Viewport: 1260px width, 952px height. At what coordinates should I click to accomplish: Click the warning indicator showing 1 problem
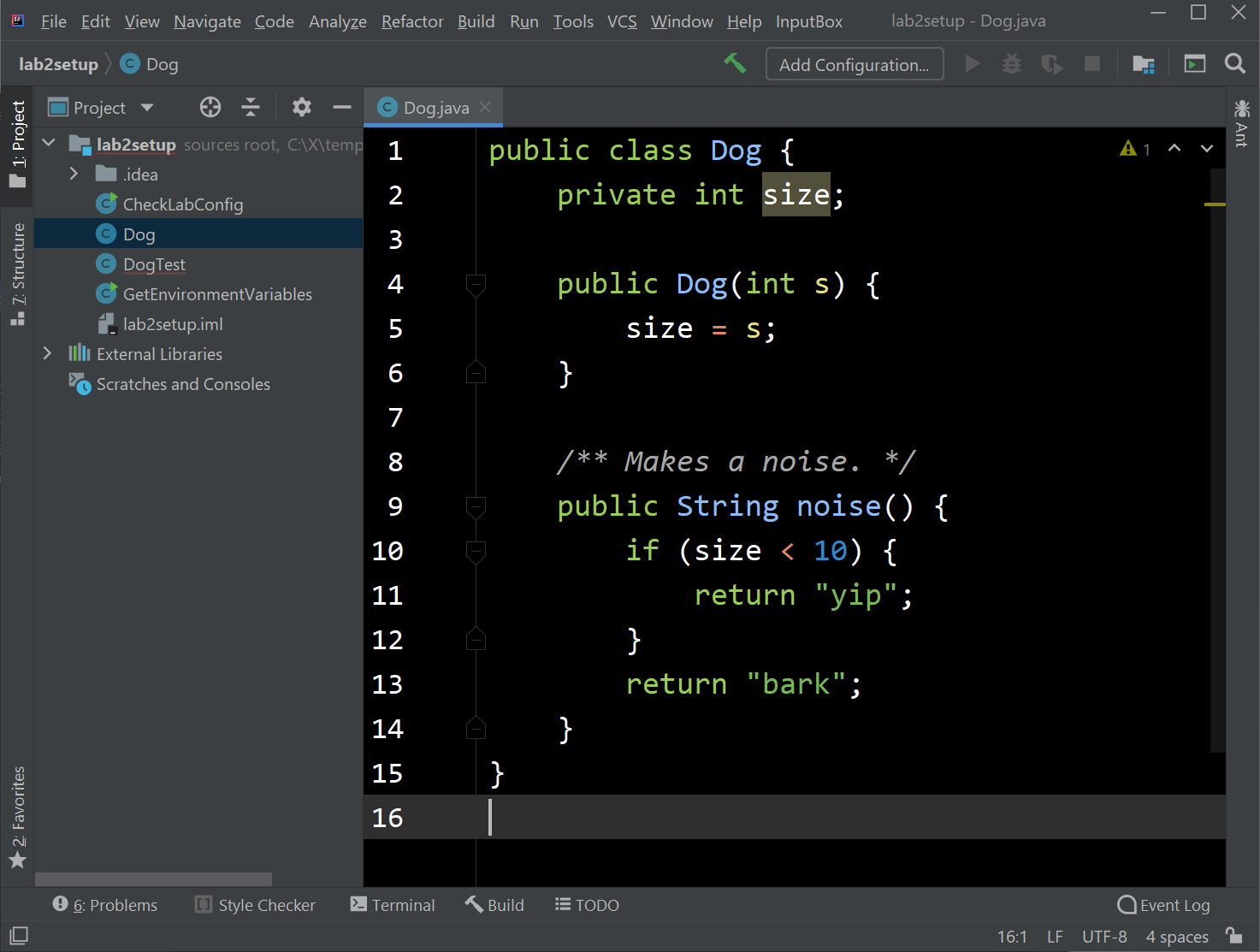point(1135,149)
